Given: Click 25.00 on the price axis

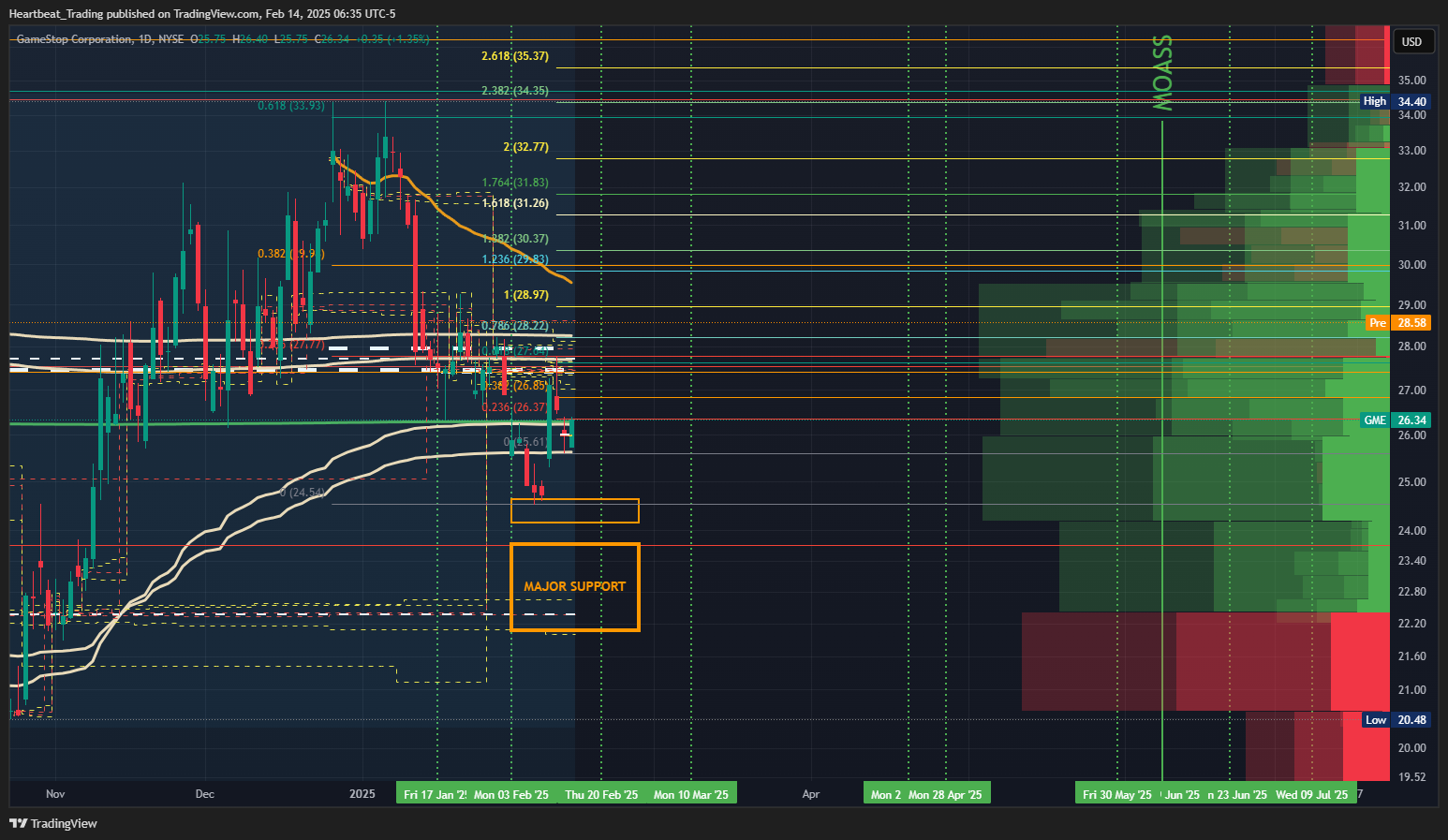Looking at the screenshot, I should (x=1411, y=482).
